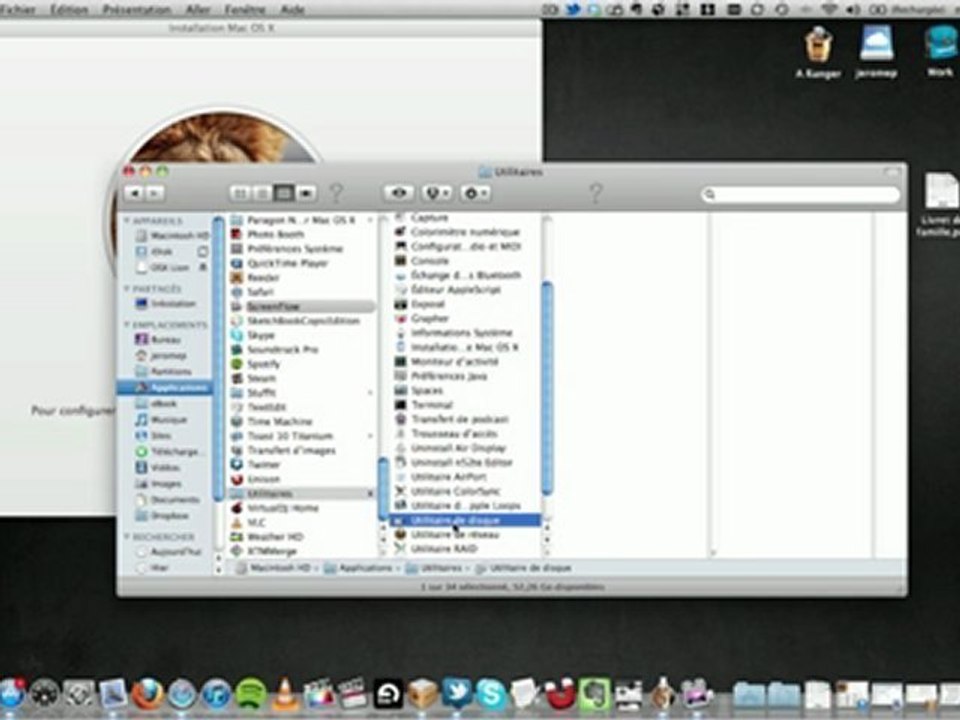The height and width of the screenshot is (720, 960).
Task: Select Soundtrack Pro application
Action: (x=282, y=350)
